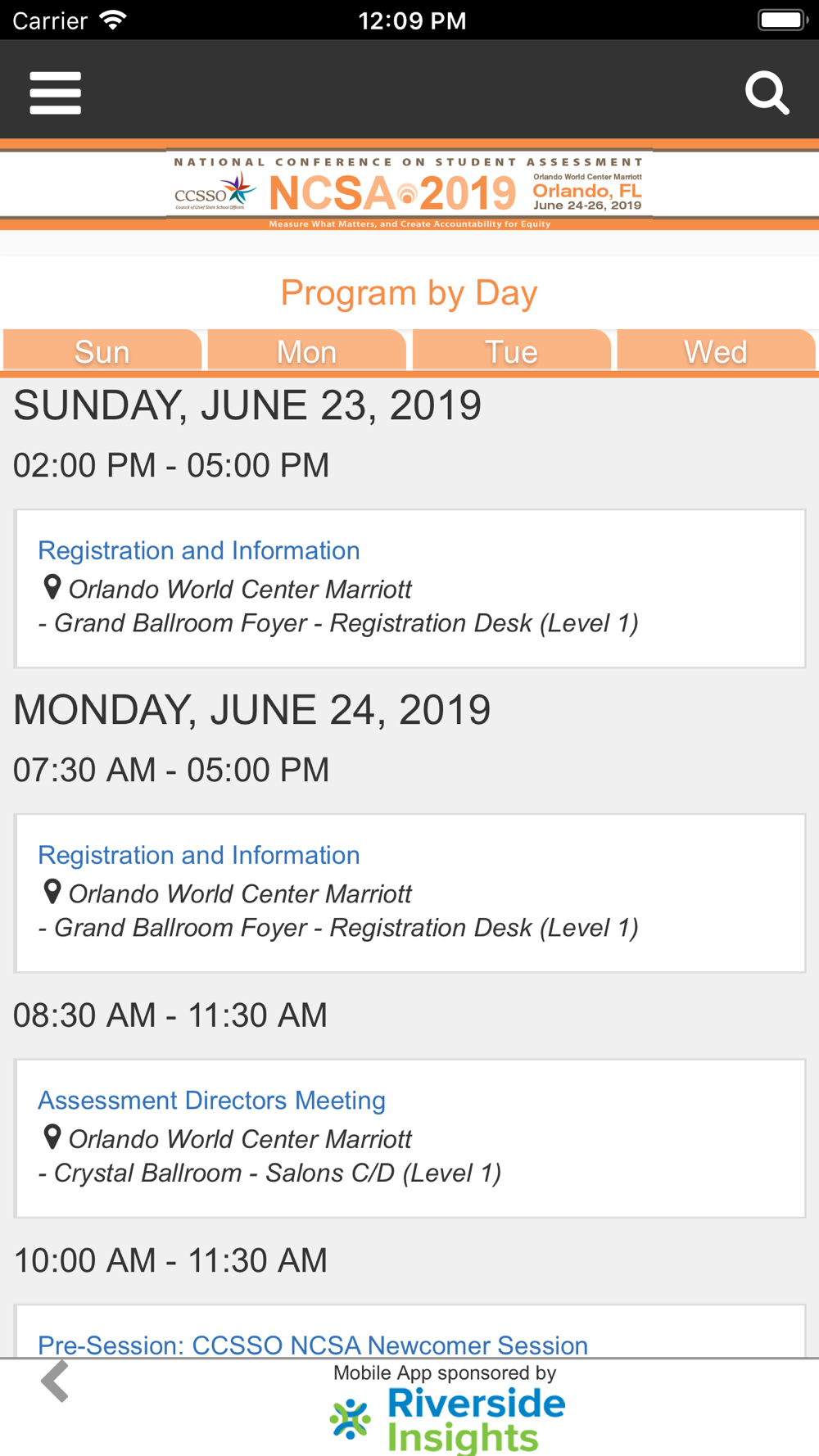This screenshot has width=819, height=1456.
Task: Tap location pin in Monday's Registration card
Action: (52, 892)
